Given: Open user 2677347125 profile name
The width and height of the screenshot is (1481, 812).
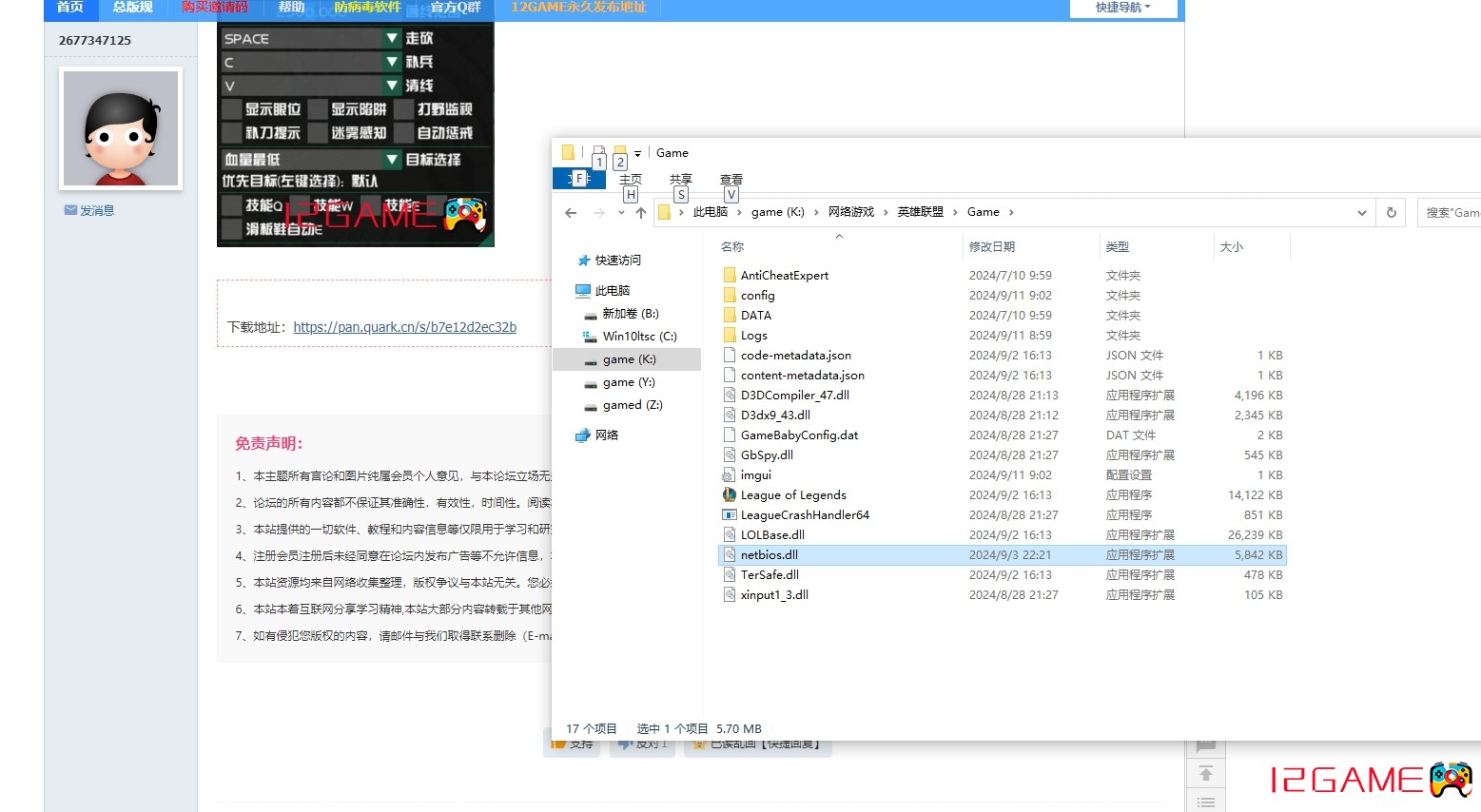Looking at the screenshot, I should (95, 40).
